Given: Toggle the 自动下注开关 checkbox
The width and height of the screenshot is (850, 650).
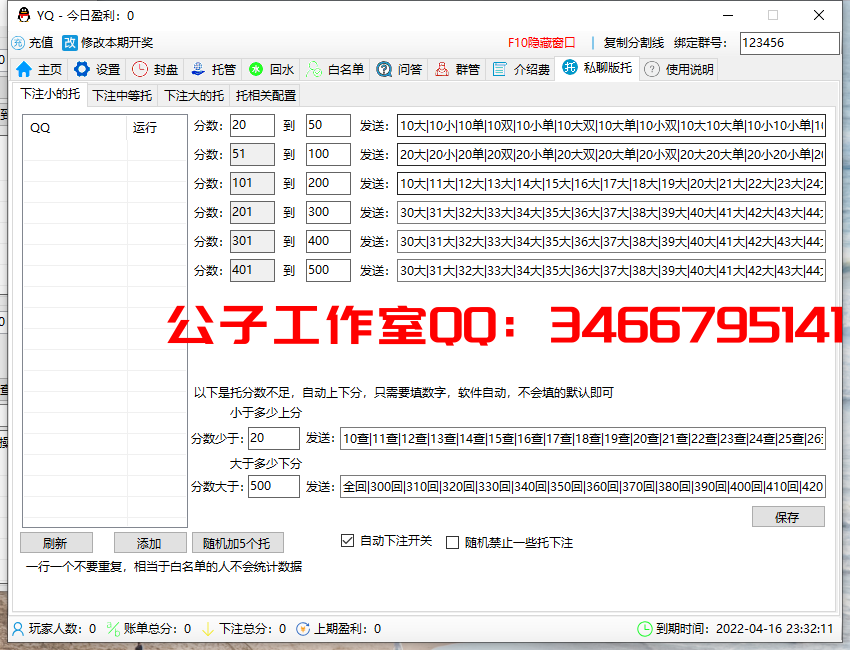Looking at the screenshot, I should 347,540.
